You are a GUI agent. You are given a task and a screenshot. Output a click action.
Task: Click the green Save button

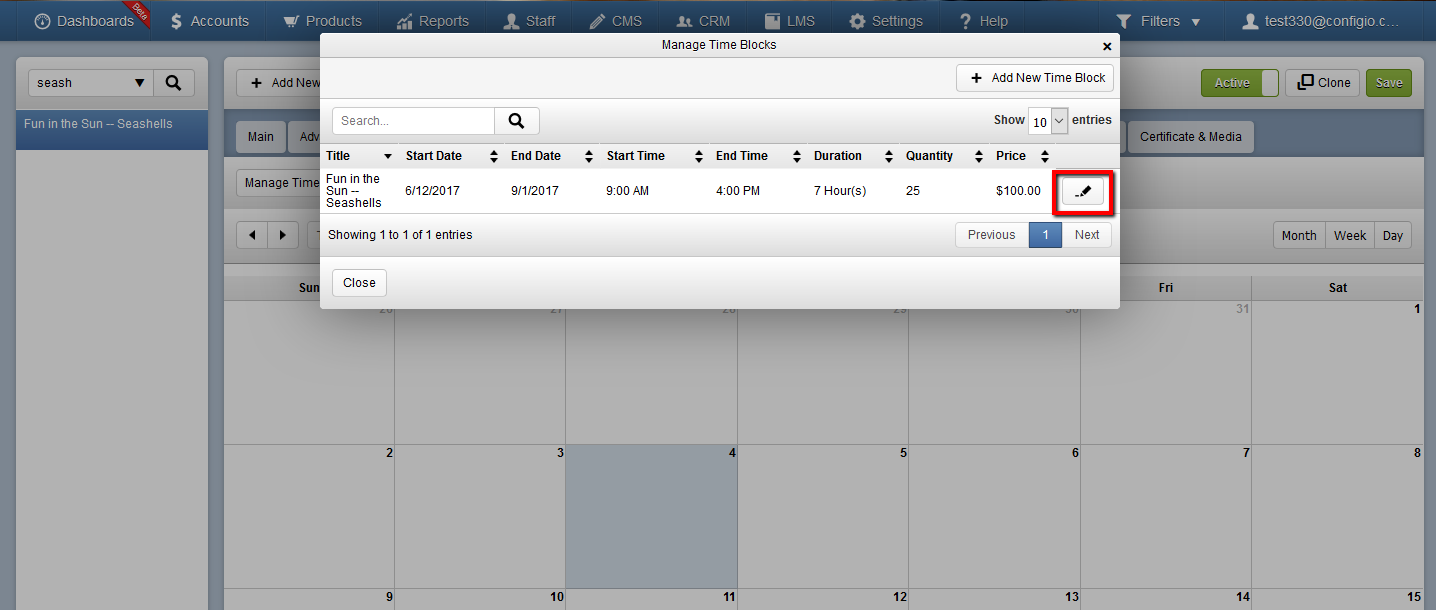click(1389, 83)
